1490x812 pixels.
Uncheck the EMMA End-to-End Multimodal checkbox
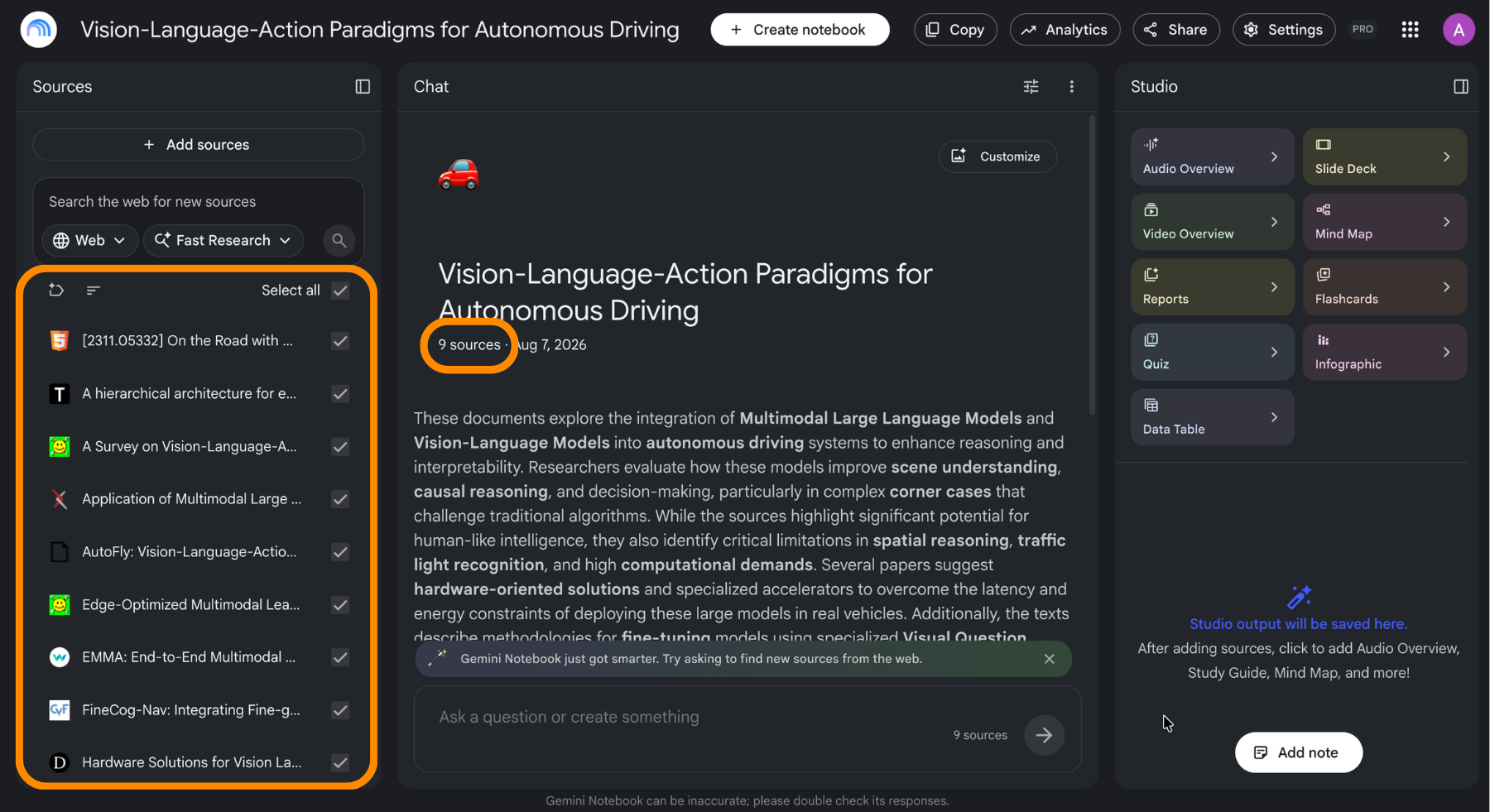pos(340,657)
